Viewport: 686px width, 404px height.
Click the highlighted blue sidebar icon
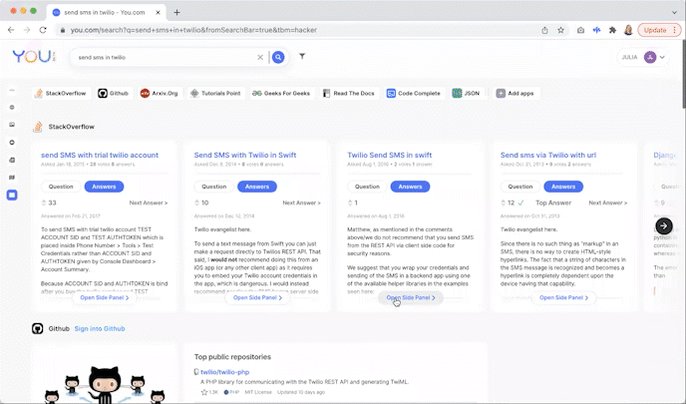[12, 195]
